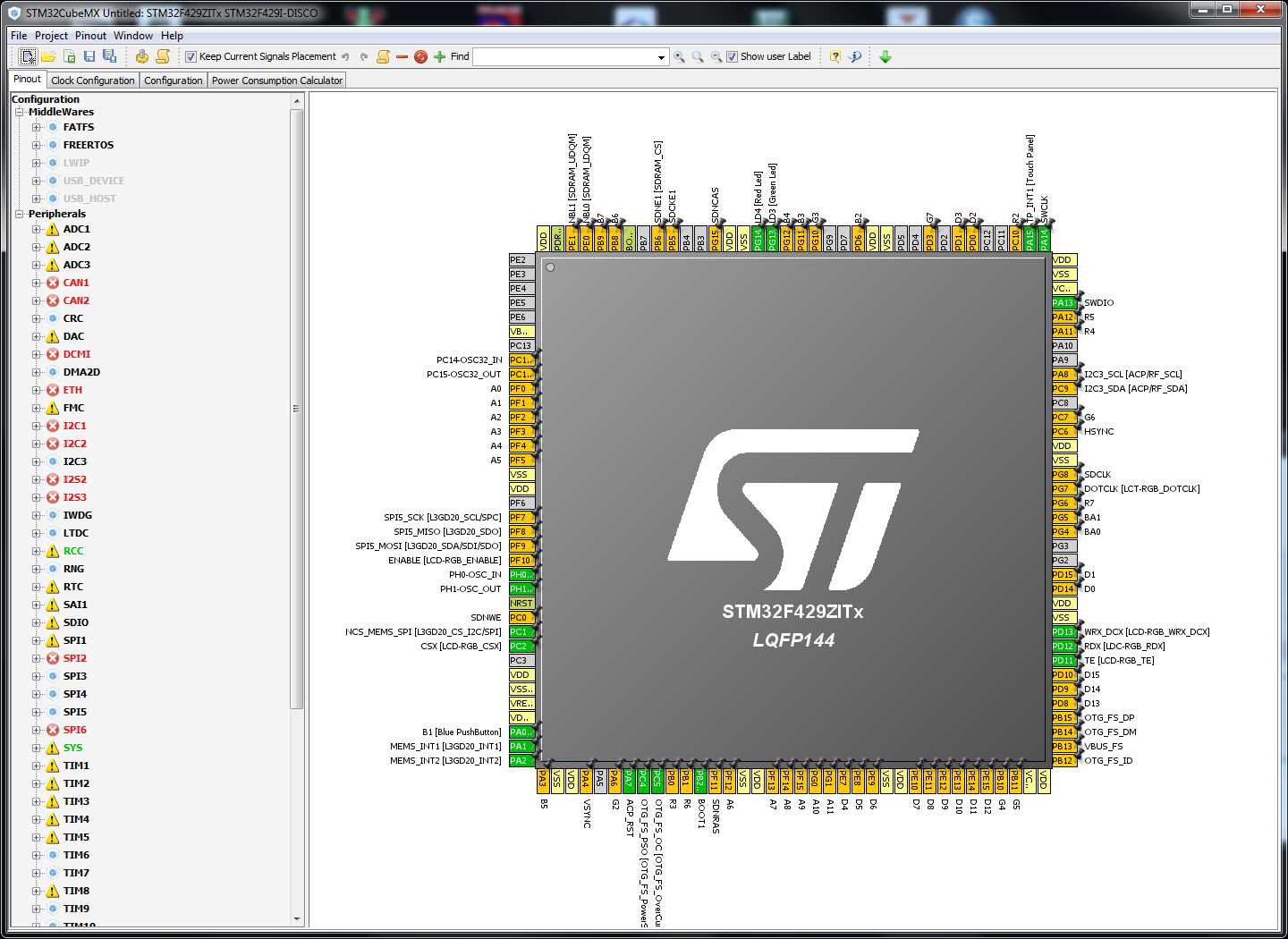Click the best-fit zoom magnifier icon
The height and width of the screenshot is (939, 1288).
698,56
